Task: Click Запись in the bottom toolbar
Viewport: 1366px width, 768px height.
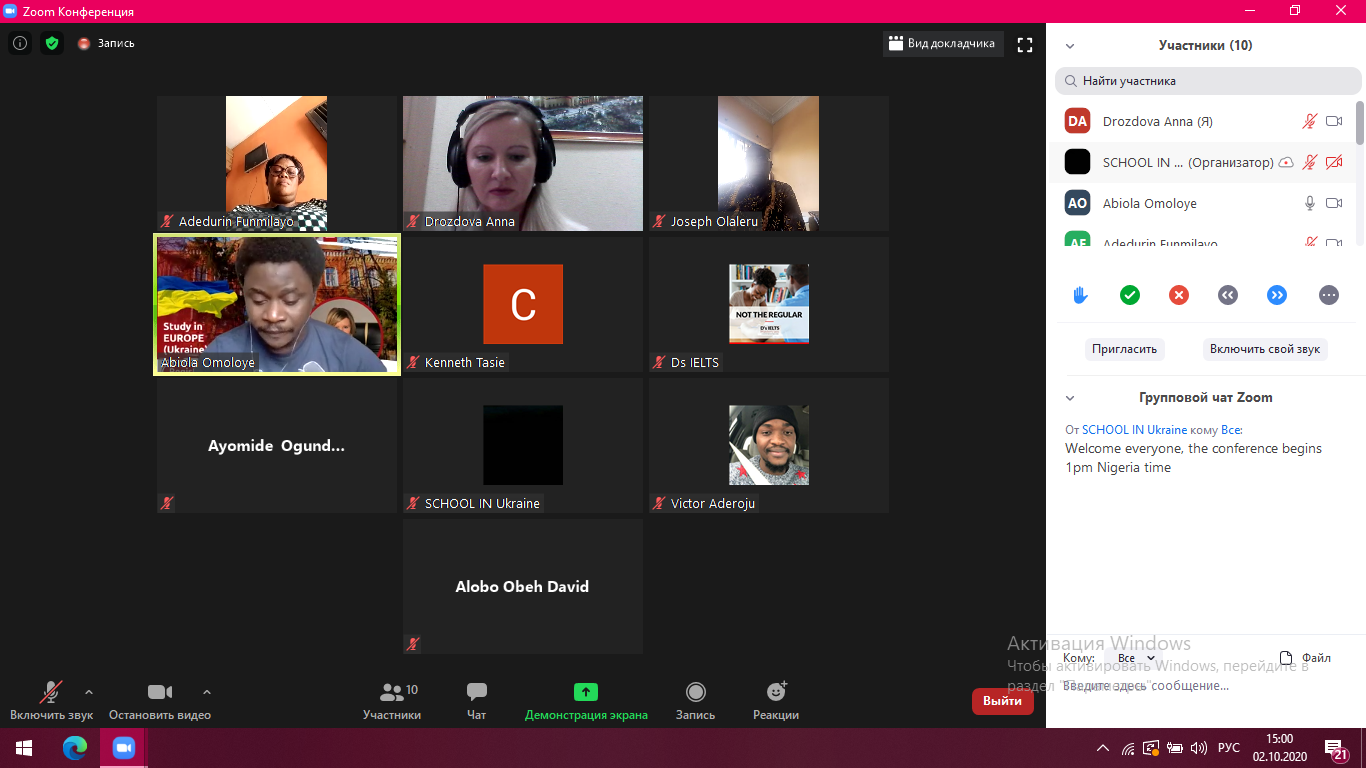Action: click(695, 699)
